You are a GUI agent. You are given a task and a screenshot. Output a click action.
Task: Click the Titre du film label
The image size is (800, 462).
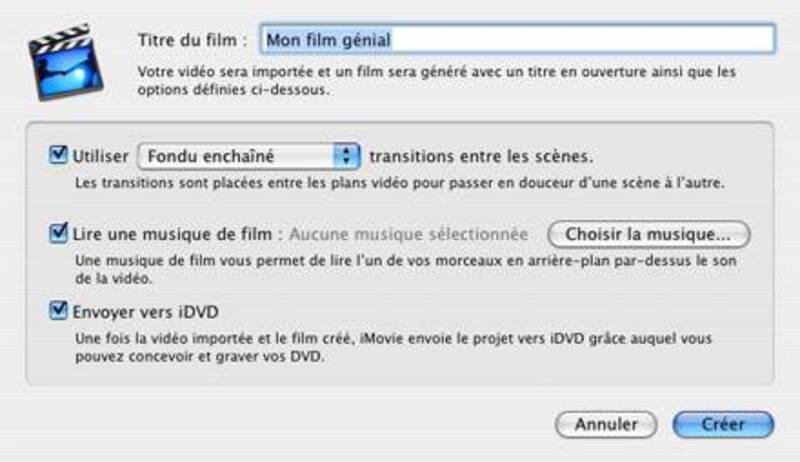(192, 40)
